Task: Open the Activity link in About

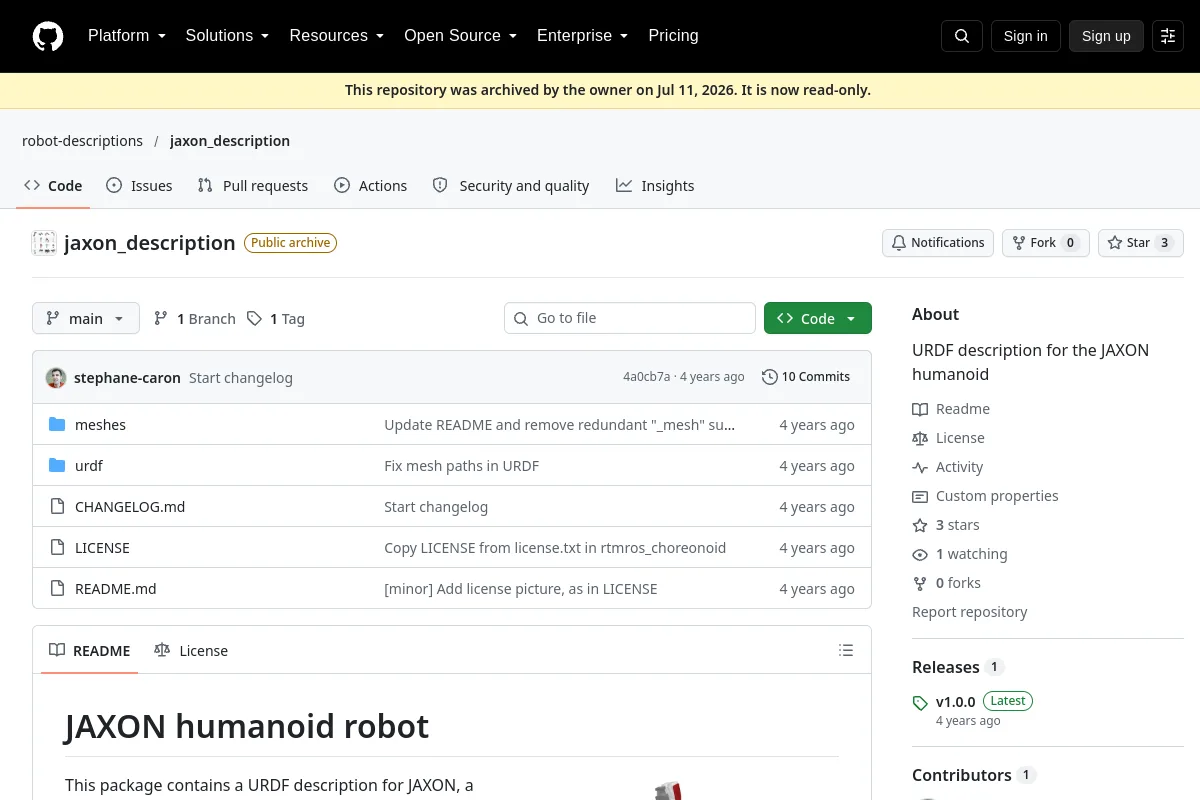Action: (948, 467)
